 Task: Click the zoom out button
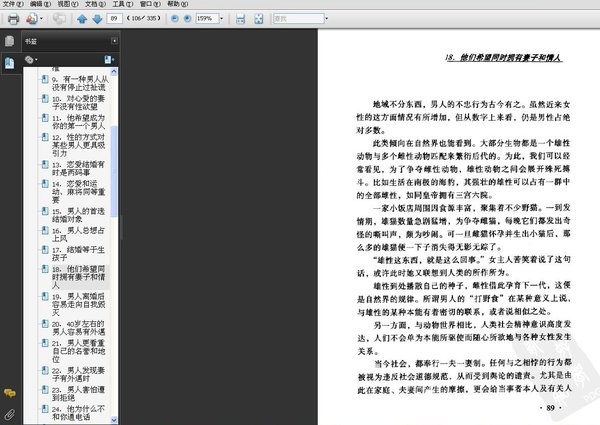tap(175, 18)
